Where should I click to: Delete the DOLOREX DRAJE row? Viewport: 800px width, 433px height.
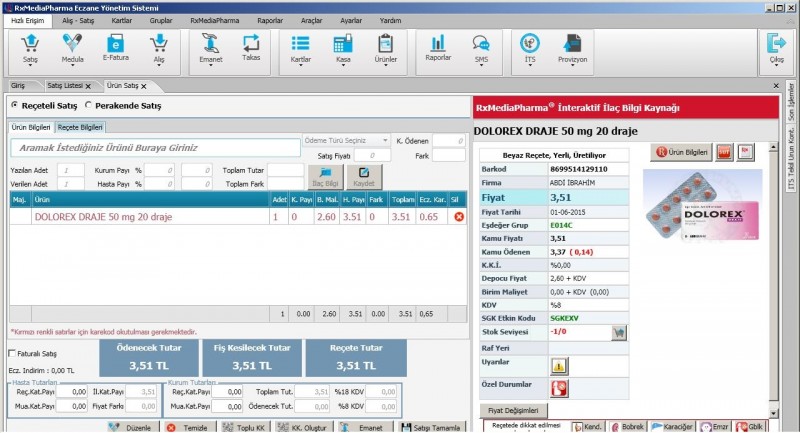tap(459, 216)
